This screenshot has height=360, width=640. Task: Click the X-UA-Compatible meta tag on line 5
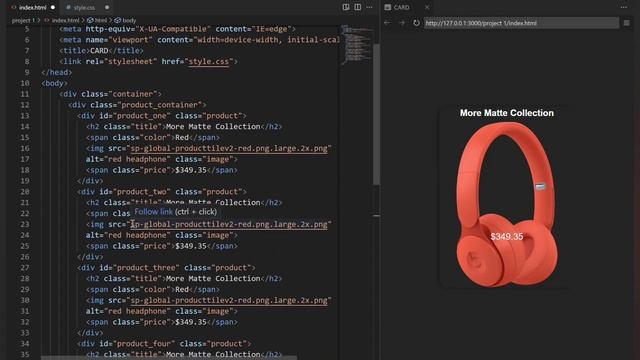coord(177,29)
